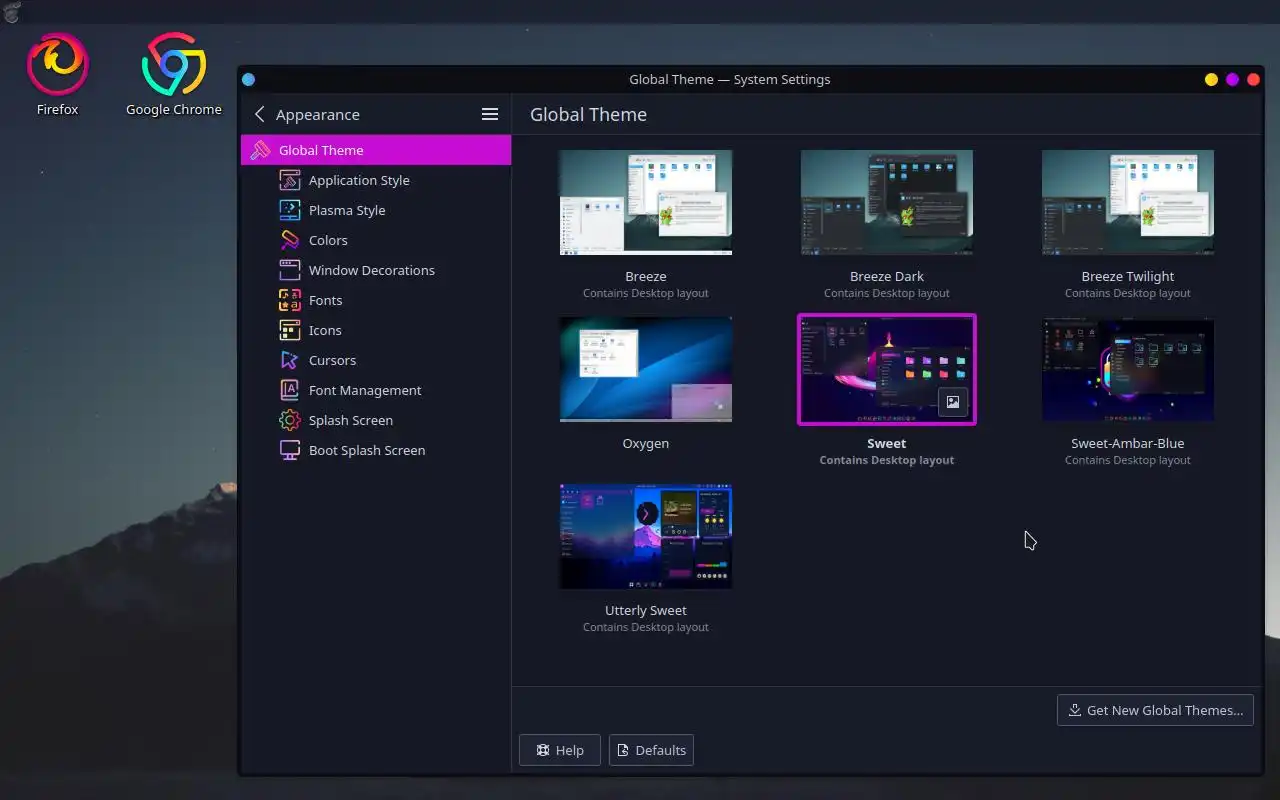The image size is (1280, 800).
Task: Click the Fonts sidebar icon
Action: (x=289, y=300)
